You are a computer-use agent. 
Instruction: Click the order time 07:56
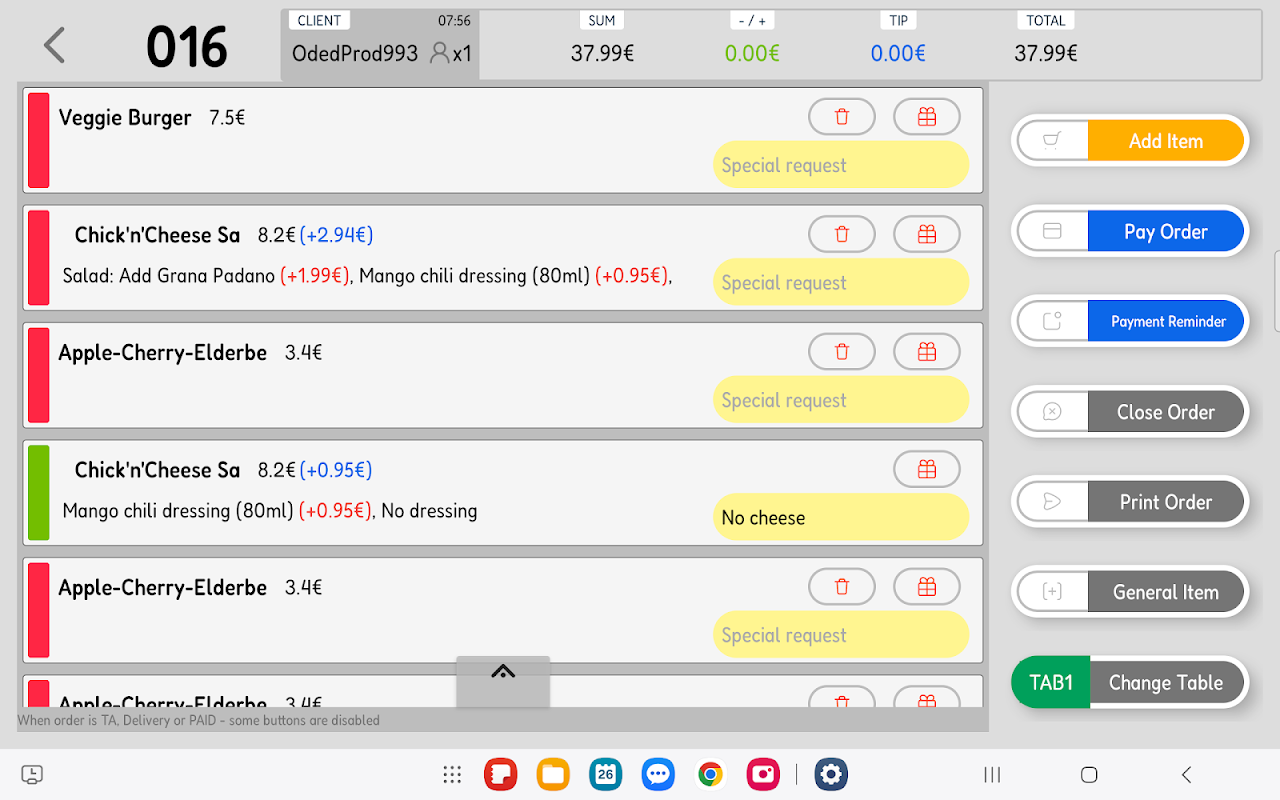coord(454,20)
